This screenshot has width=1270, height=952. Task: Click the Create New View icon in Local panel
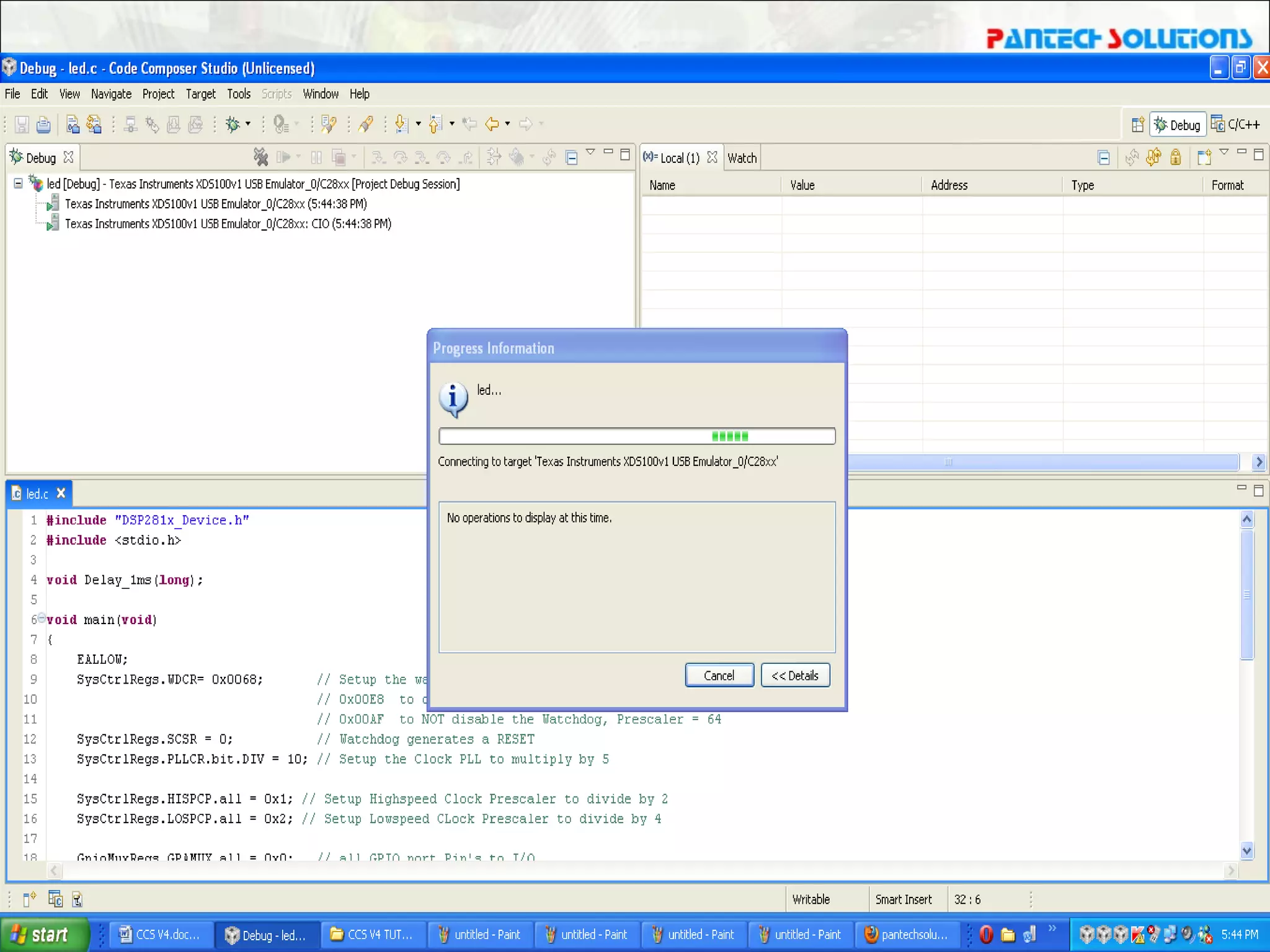pyautogui.click(x=1204, y=157)
